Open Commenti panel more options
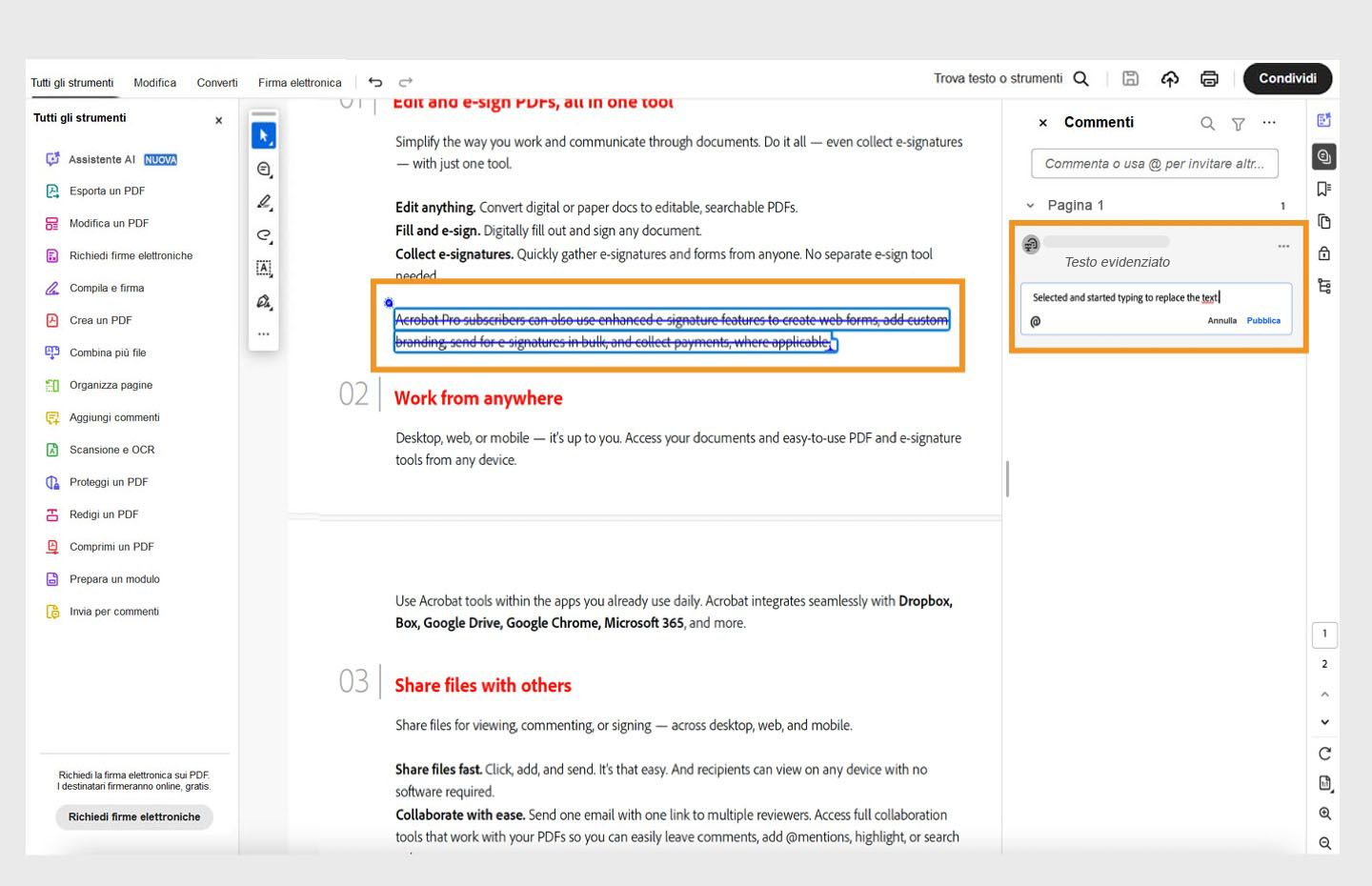This screenshot has width=1372, height=886. (x=1269, y=123)
